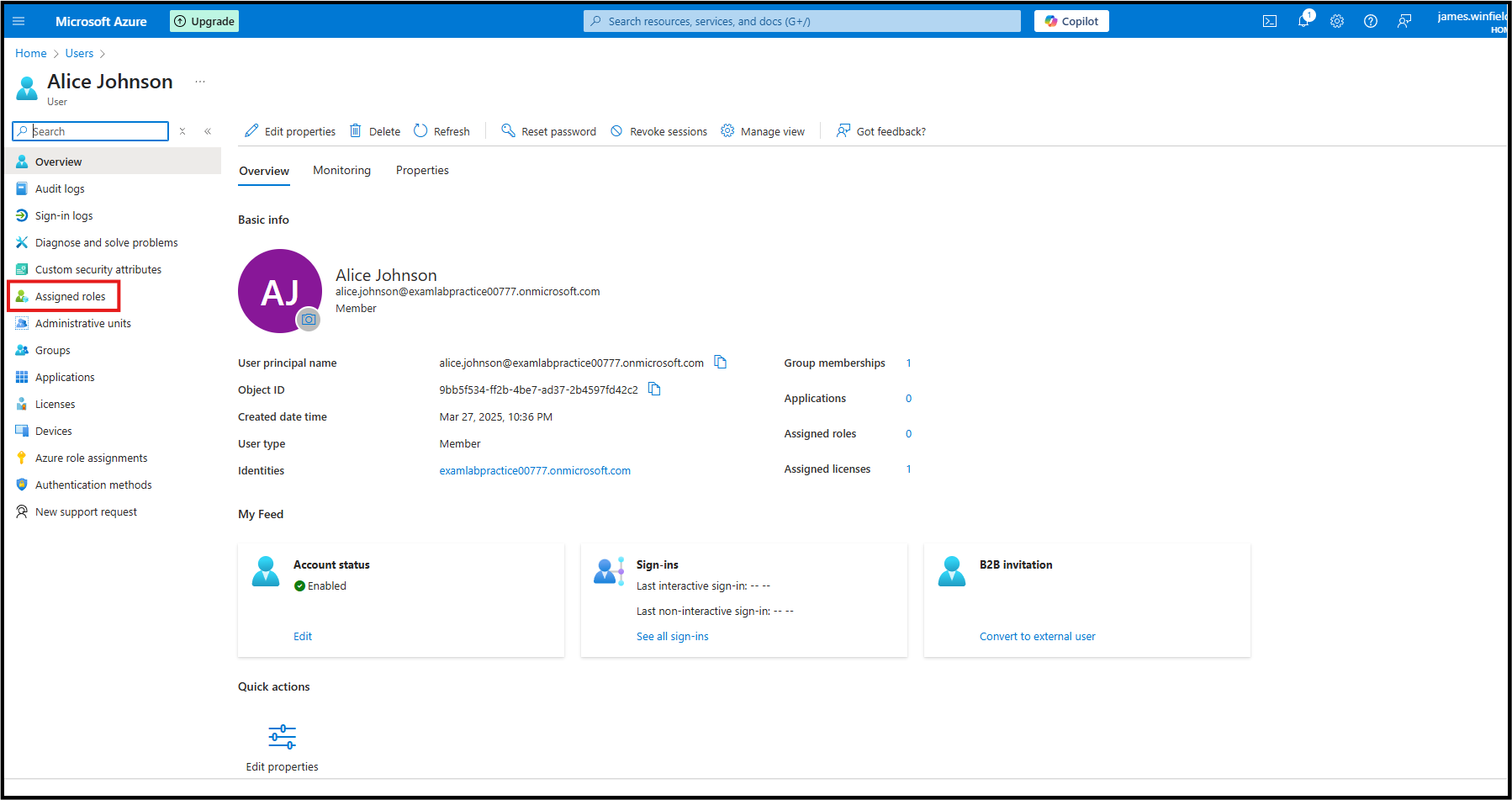This screenshot has height=800, width=1512.
Task: Click the Upgrade button
Action: pos(204,21)
